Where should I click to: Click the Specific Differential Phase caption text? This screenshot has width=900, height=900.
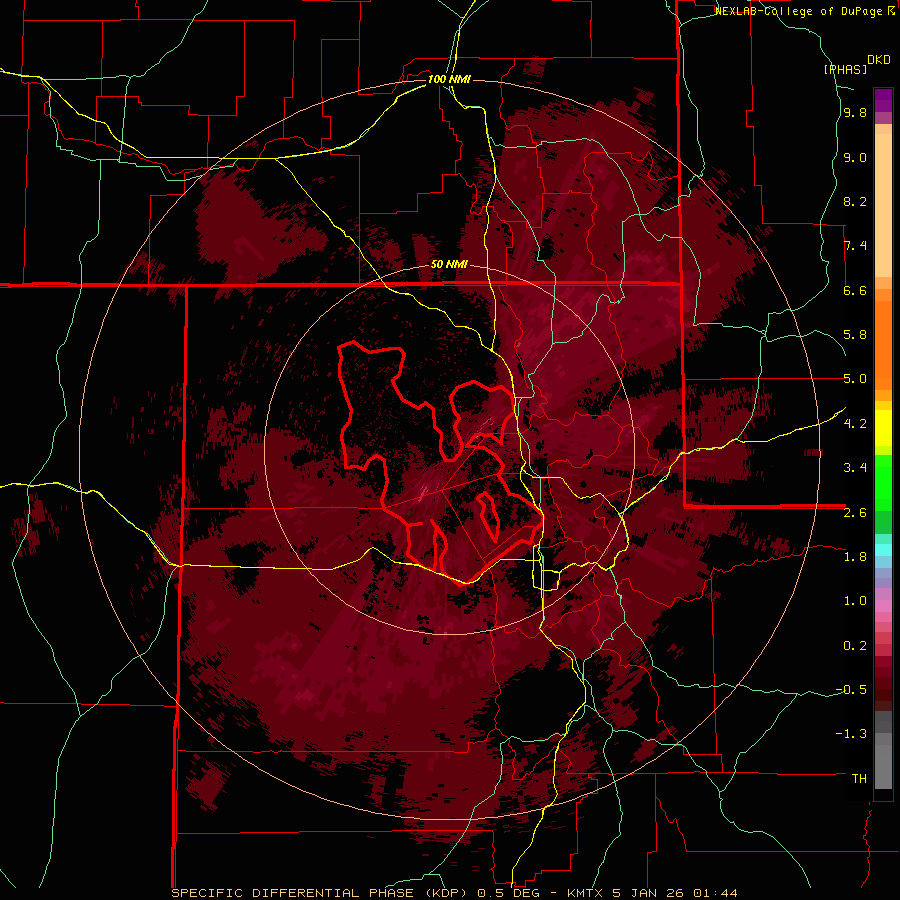[x=454, y=893]
